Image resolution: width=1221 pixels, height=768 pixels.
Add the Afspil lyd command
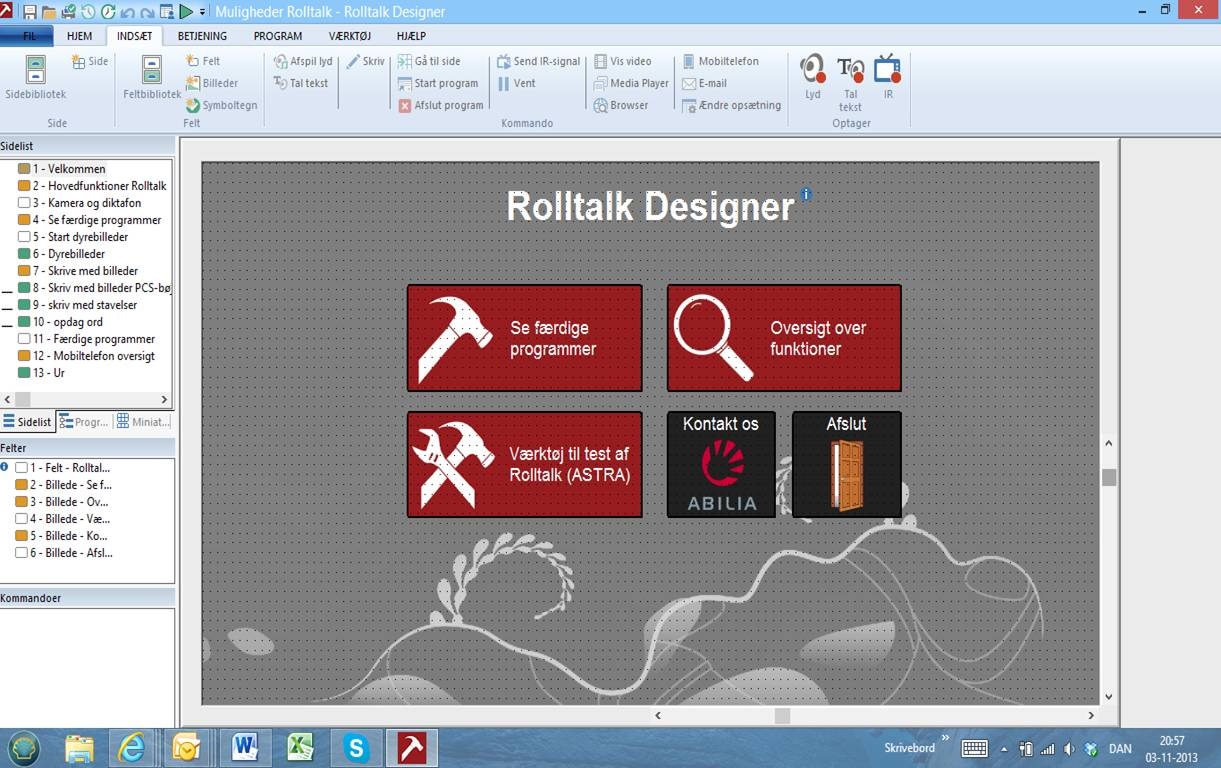(303, 61)
